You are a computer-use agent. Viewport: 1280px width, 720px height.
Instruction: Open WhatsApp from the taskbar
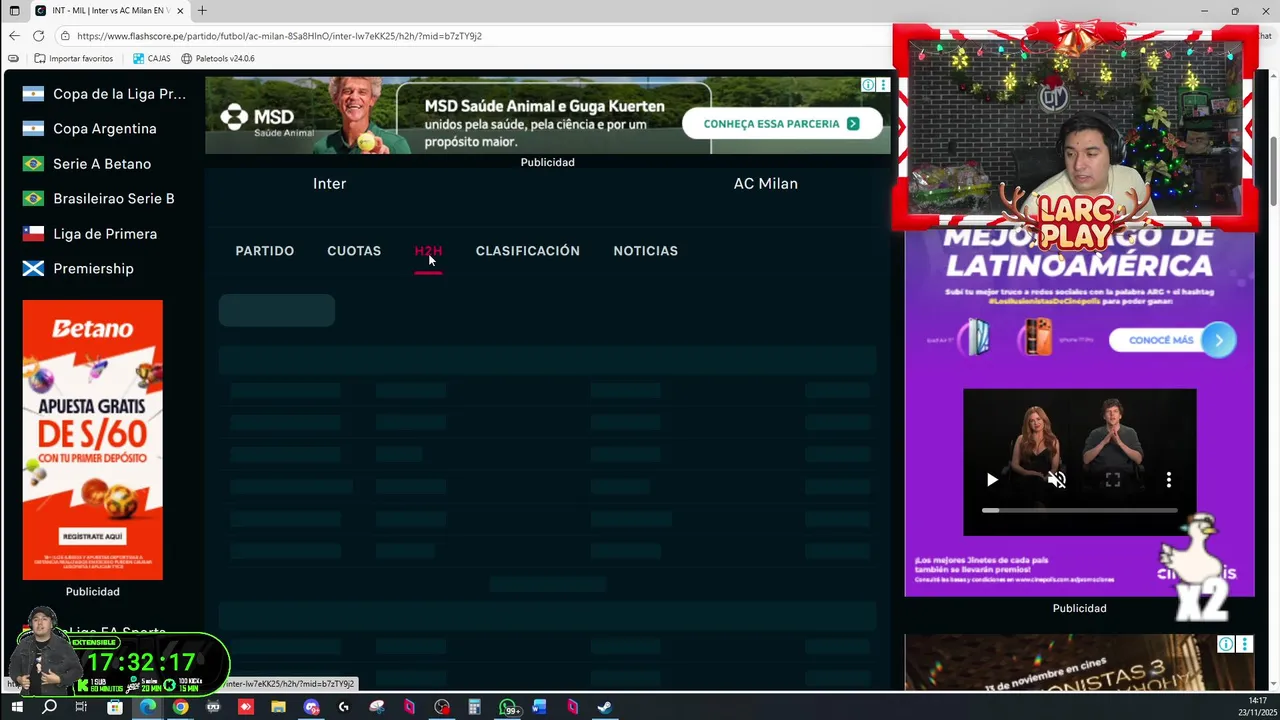point(508,707)
